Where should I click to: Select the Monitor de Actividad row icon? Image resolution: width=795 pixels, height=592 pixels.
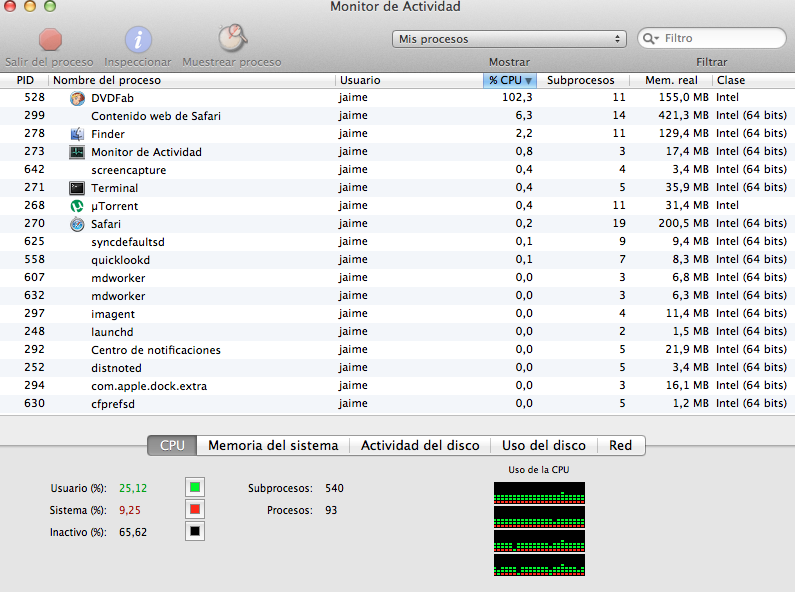pos(77,152)
